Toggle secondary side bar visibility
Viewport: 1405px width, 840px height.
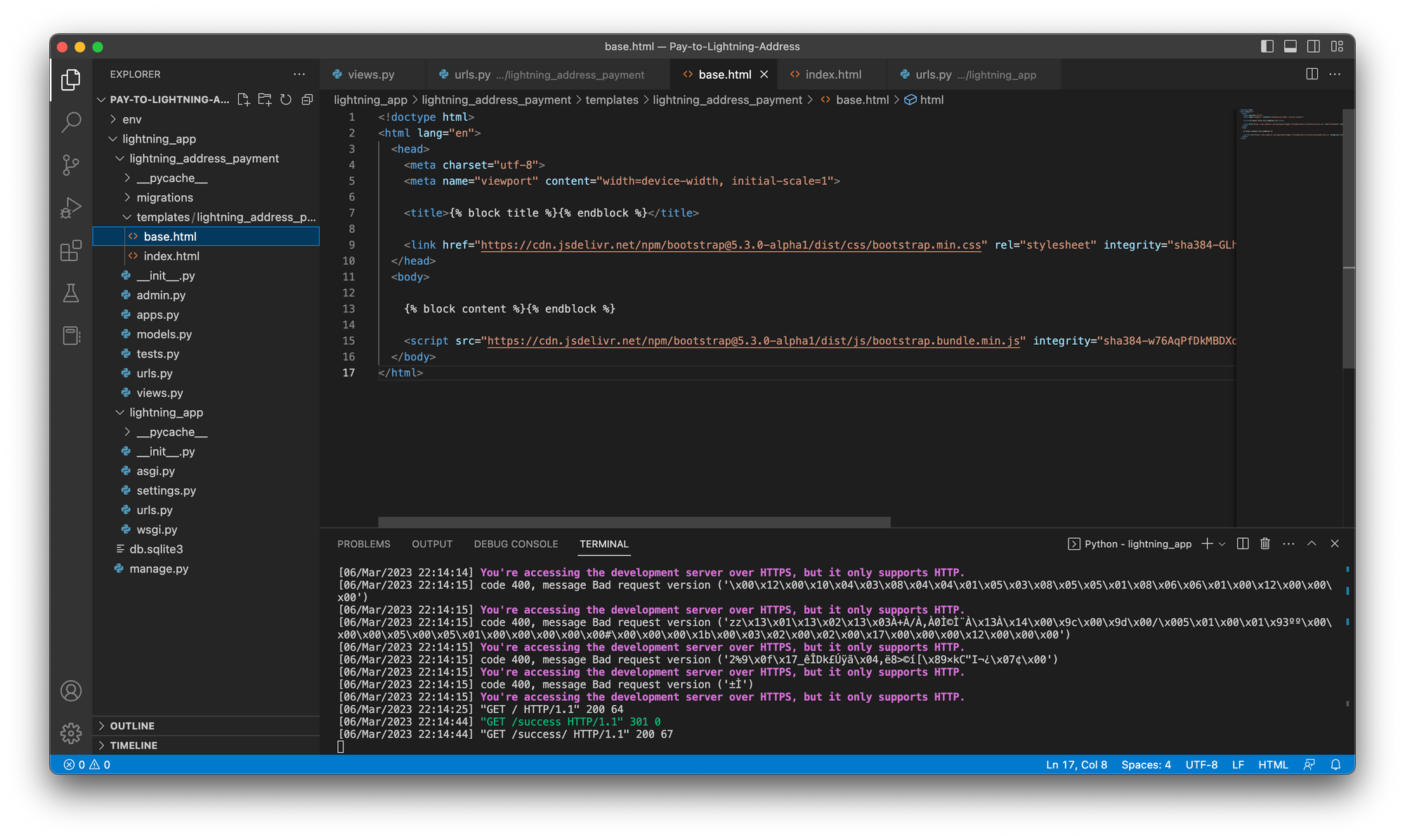coord(1314,46)
